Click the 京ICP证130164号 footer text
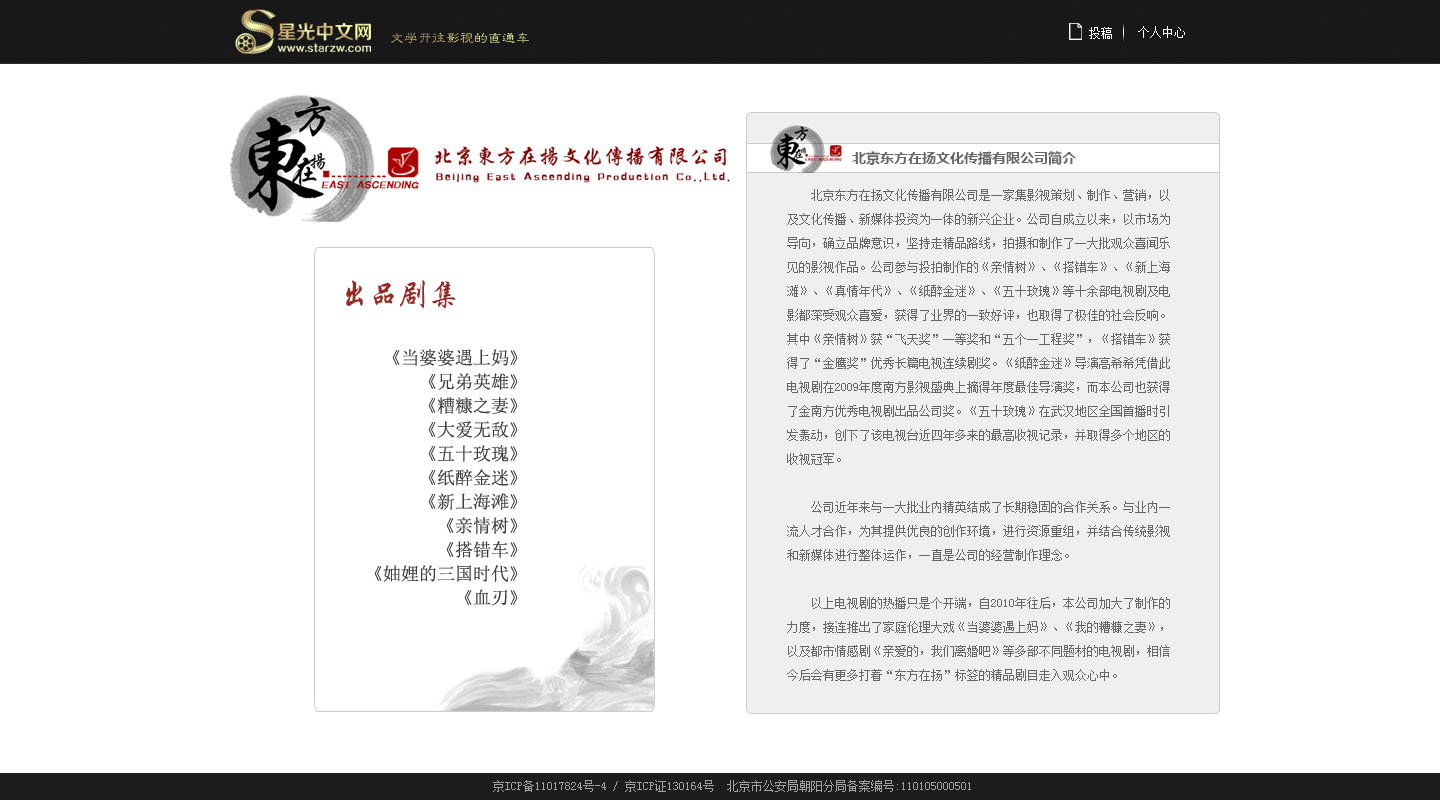 click(x=669, y=787)
